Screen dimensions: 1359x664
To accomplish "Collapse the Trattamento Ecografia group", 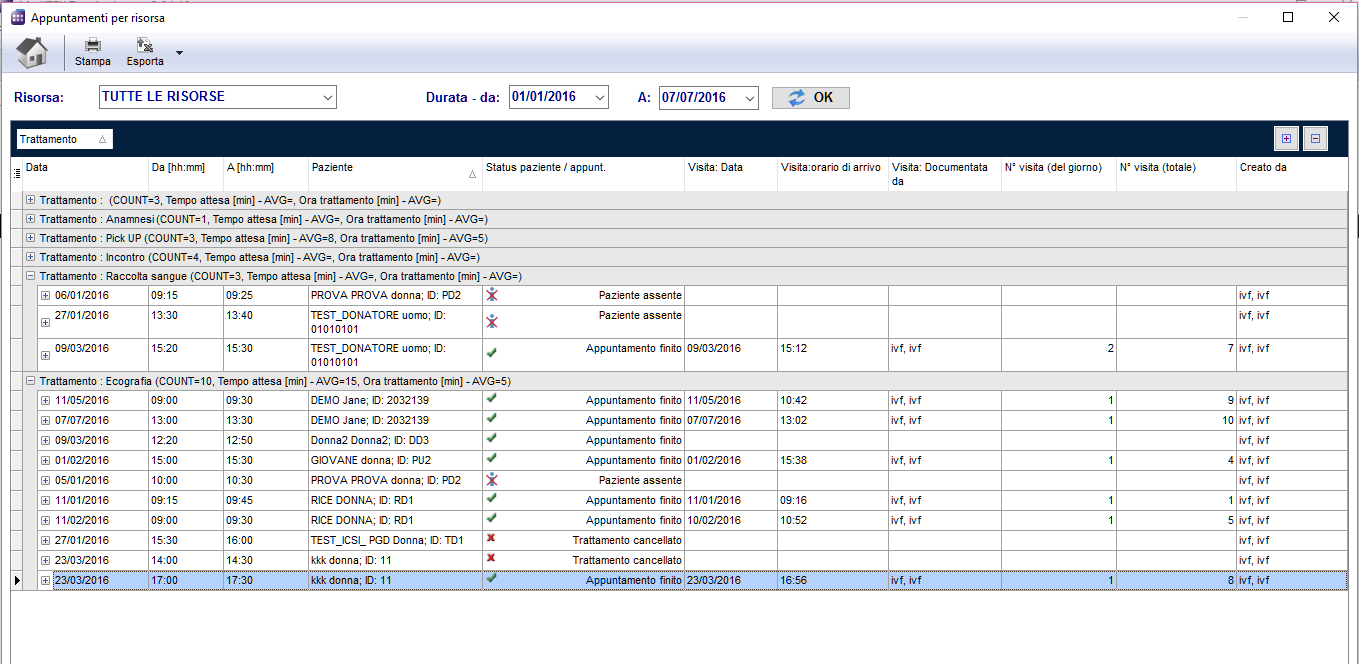I will pyautogui.click(x=30, y=381).
